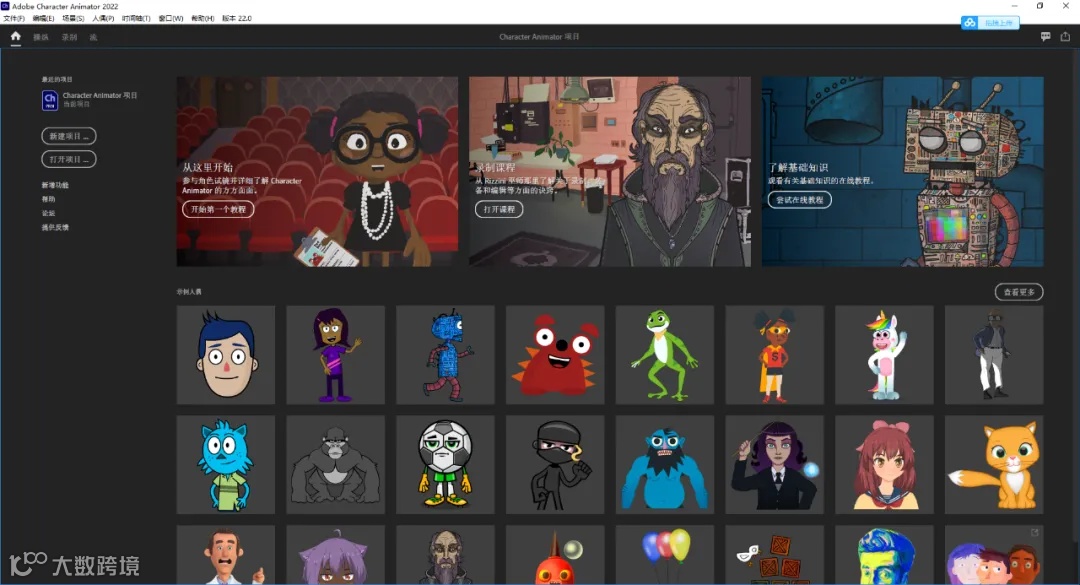Click the 新建项目 button

69,136
